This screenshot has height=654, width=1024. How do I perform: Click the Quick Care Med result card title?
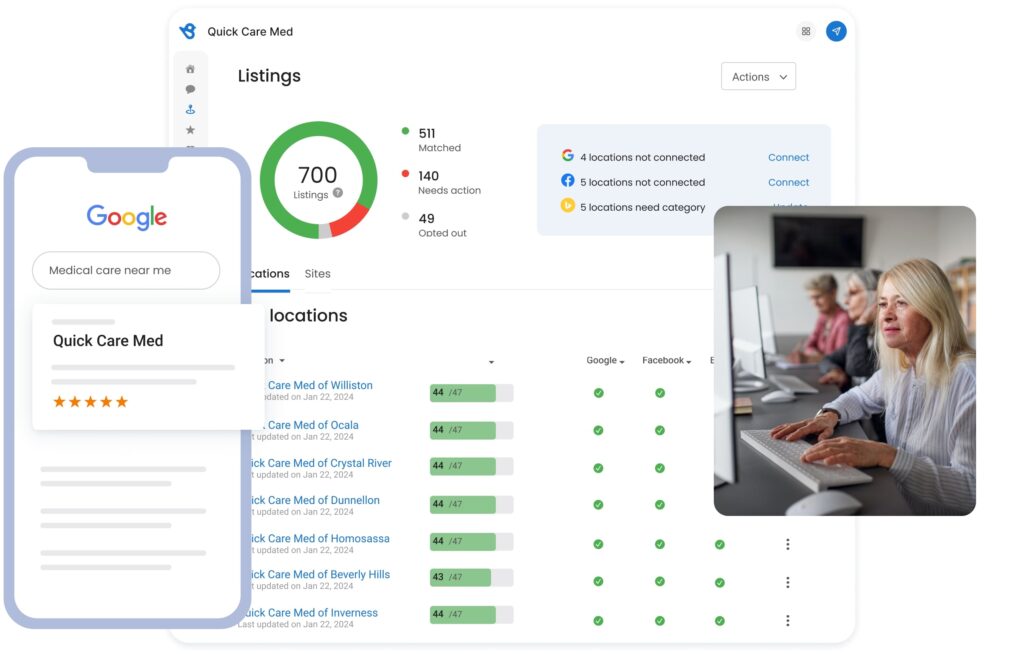[x=108, y=341]
